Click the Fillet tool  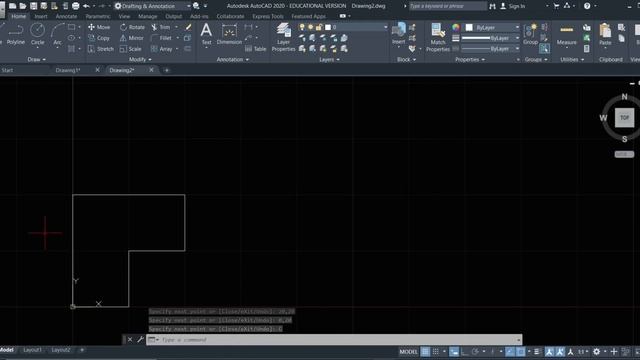[161, 38]
